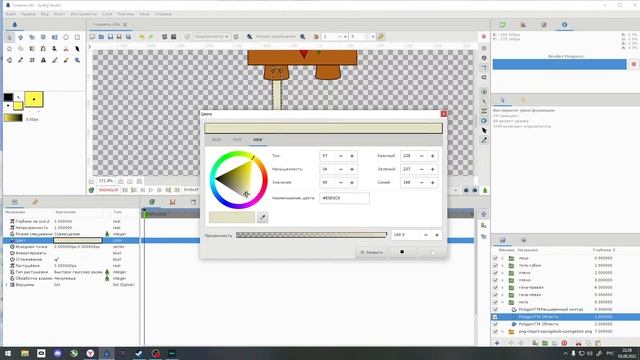Viewport: 640px width, 360px height.
Task: Click the hex color code field
Action: coord(344,198)
